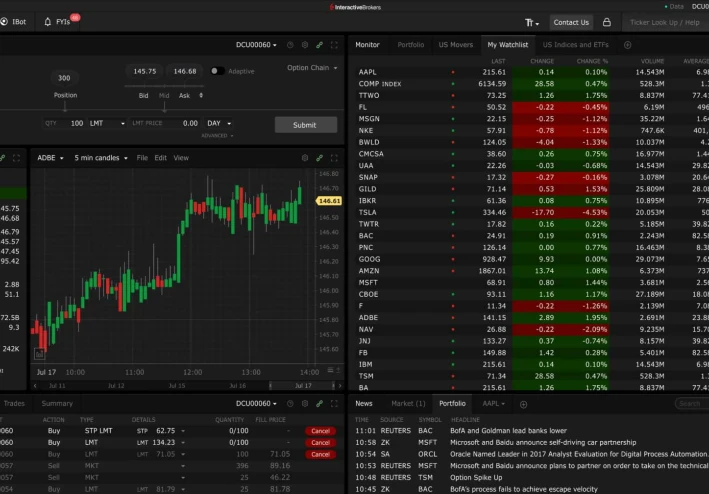Switch to the Portfolio watchlist tab
Screen dimensions: 709x494
pyautogui.click(x=411, y=45)
